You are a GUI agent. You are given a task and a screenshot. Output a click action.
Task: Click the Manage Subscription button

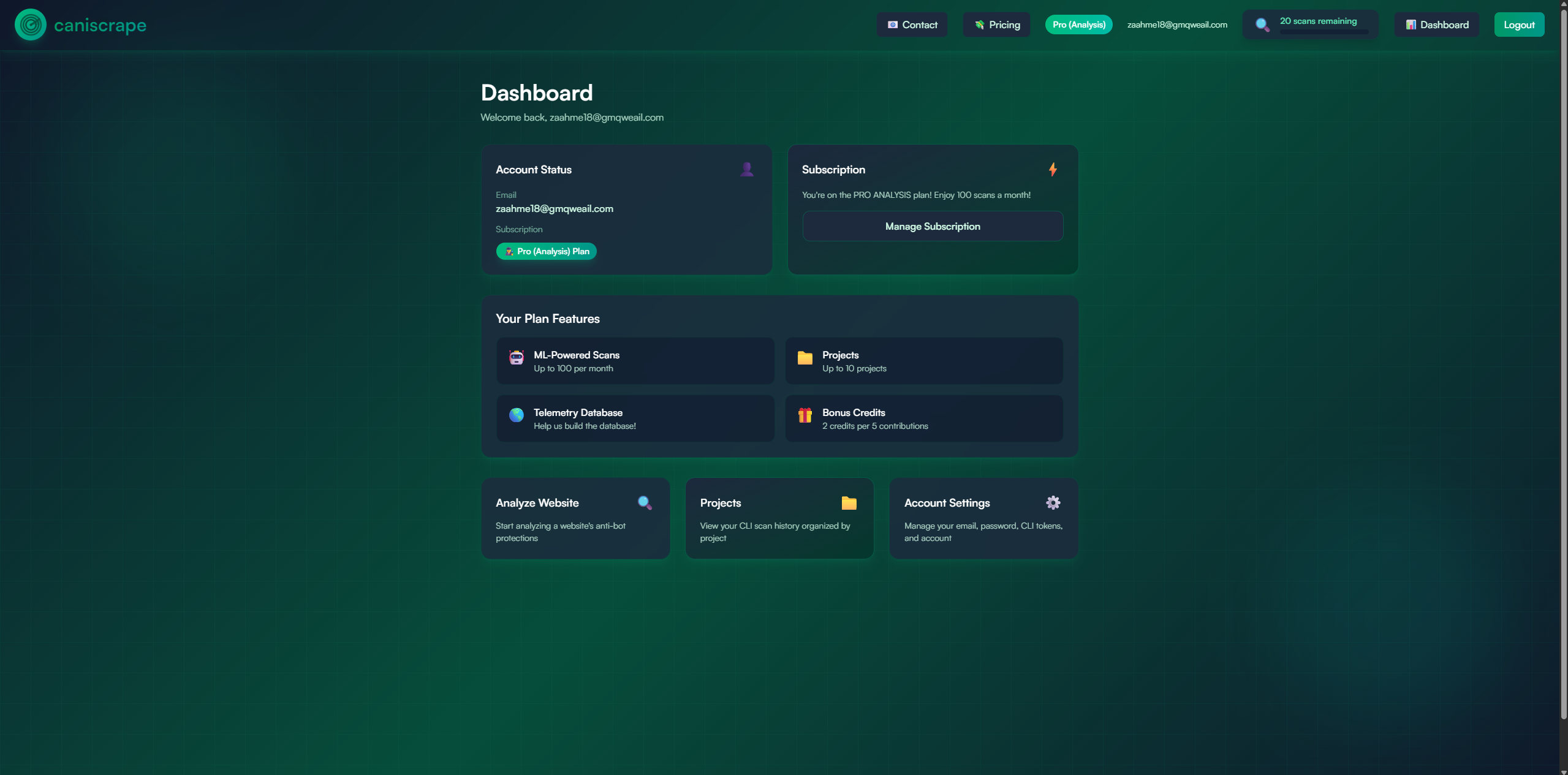(932, 225)
